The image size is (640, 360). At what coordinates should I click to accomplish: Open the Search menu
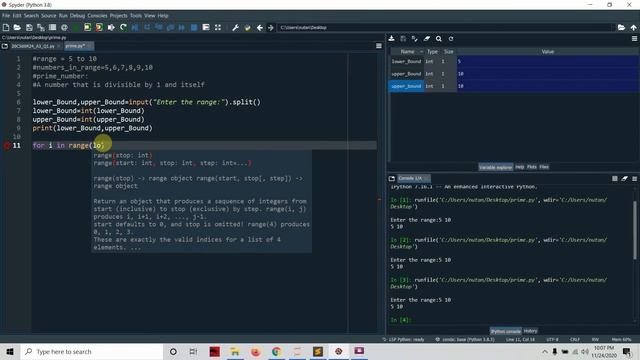[x=31, y=16]
